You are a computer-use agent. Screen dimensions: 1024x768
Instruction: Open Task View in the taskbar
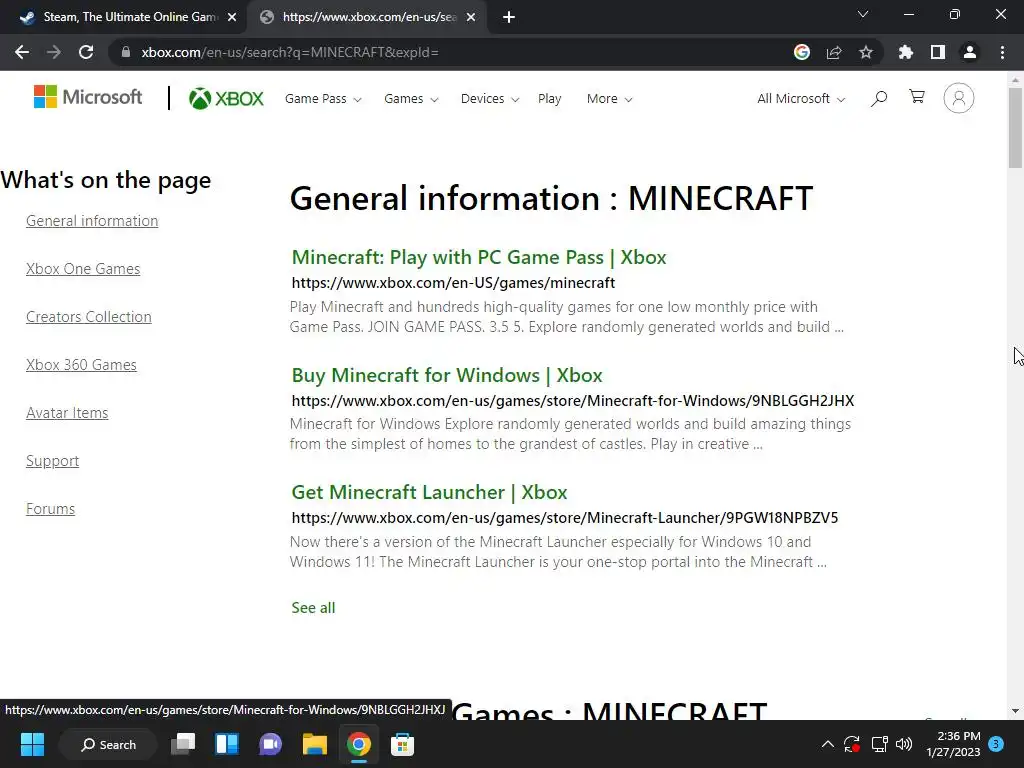coord(183,744)
